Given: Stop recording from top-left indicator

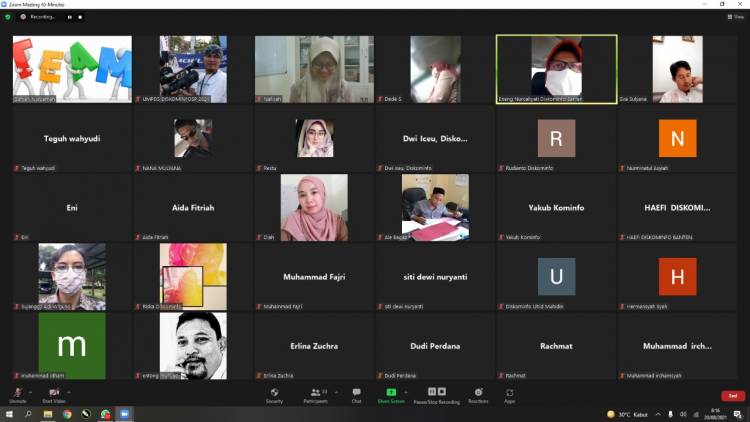Looking at the screenshot, I should tap(80, 17).
